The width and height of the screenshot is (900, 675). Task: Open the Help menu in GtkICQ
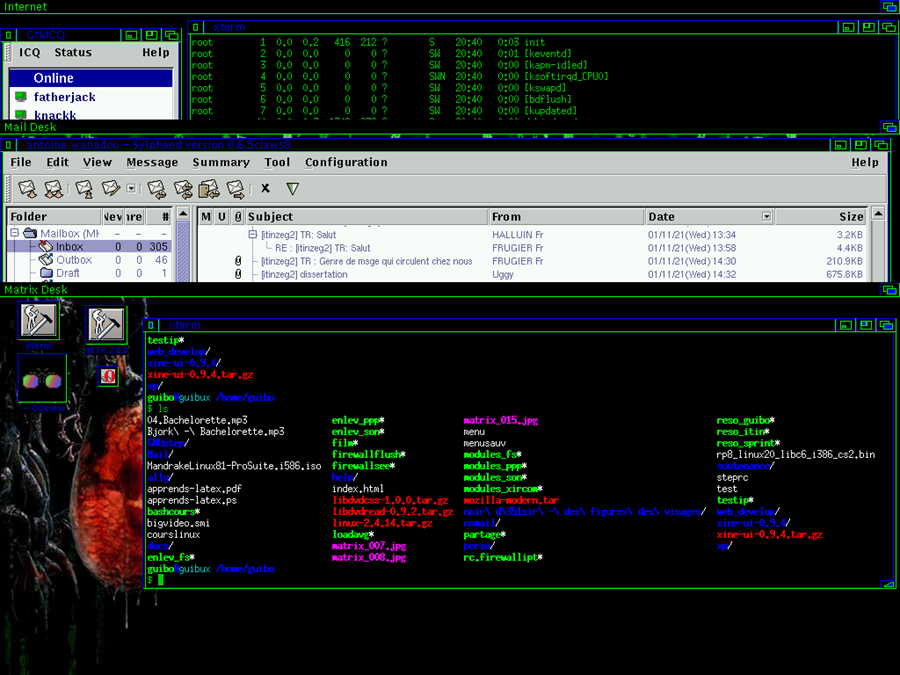pyautogui.click(x=156, y=52)
